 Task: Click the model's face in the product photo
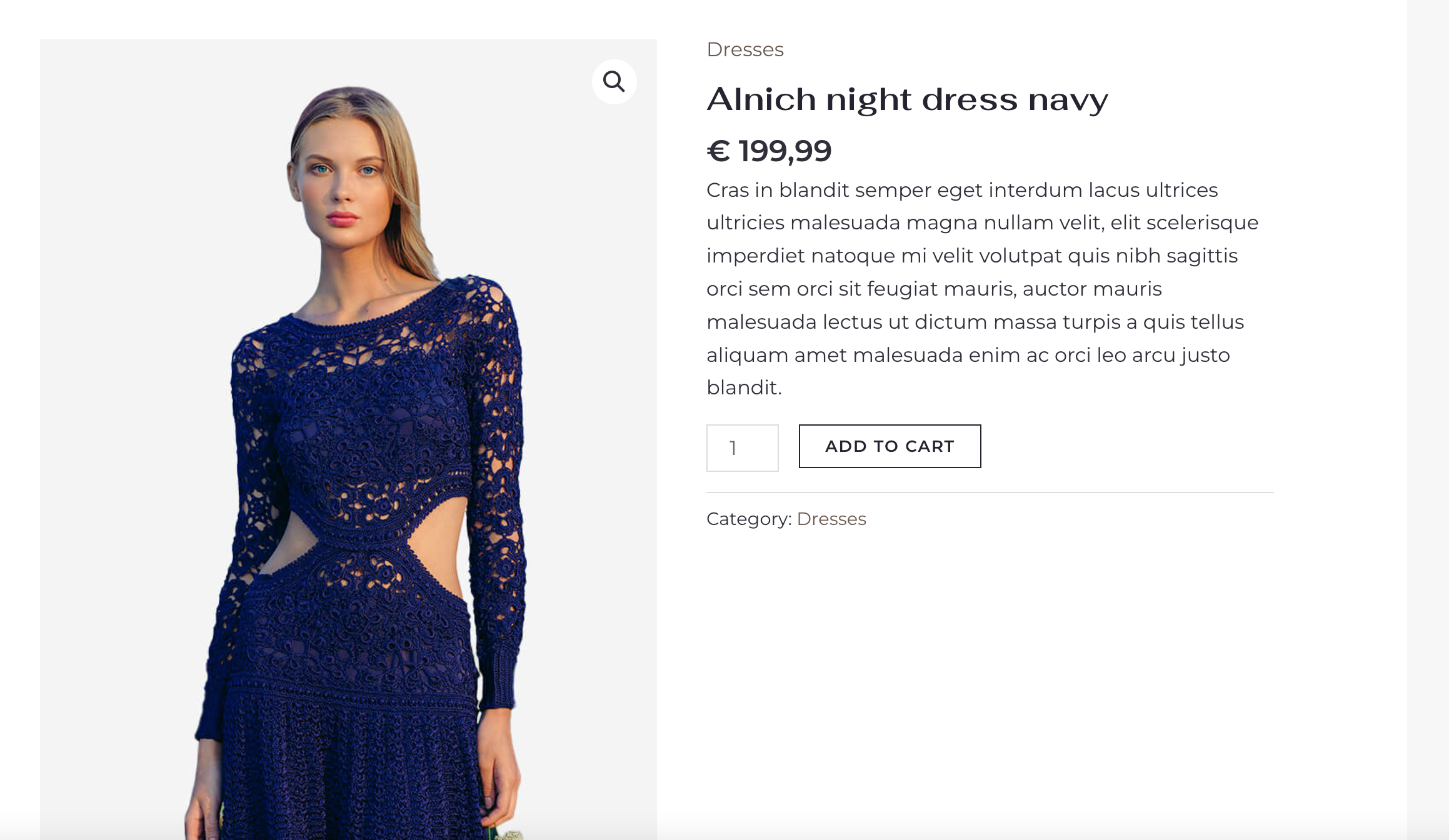(x=343, y=187)
